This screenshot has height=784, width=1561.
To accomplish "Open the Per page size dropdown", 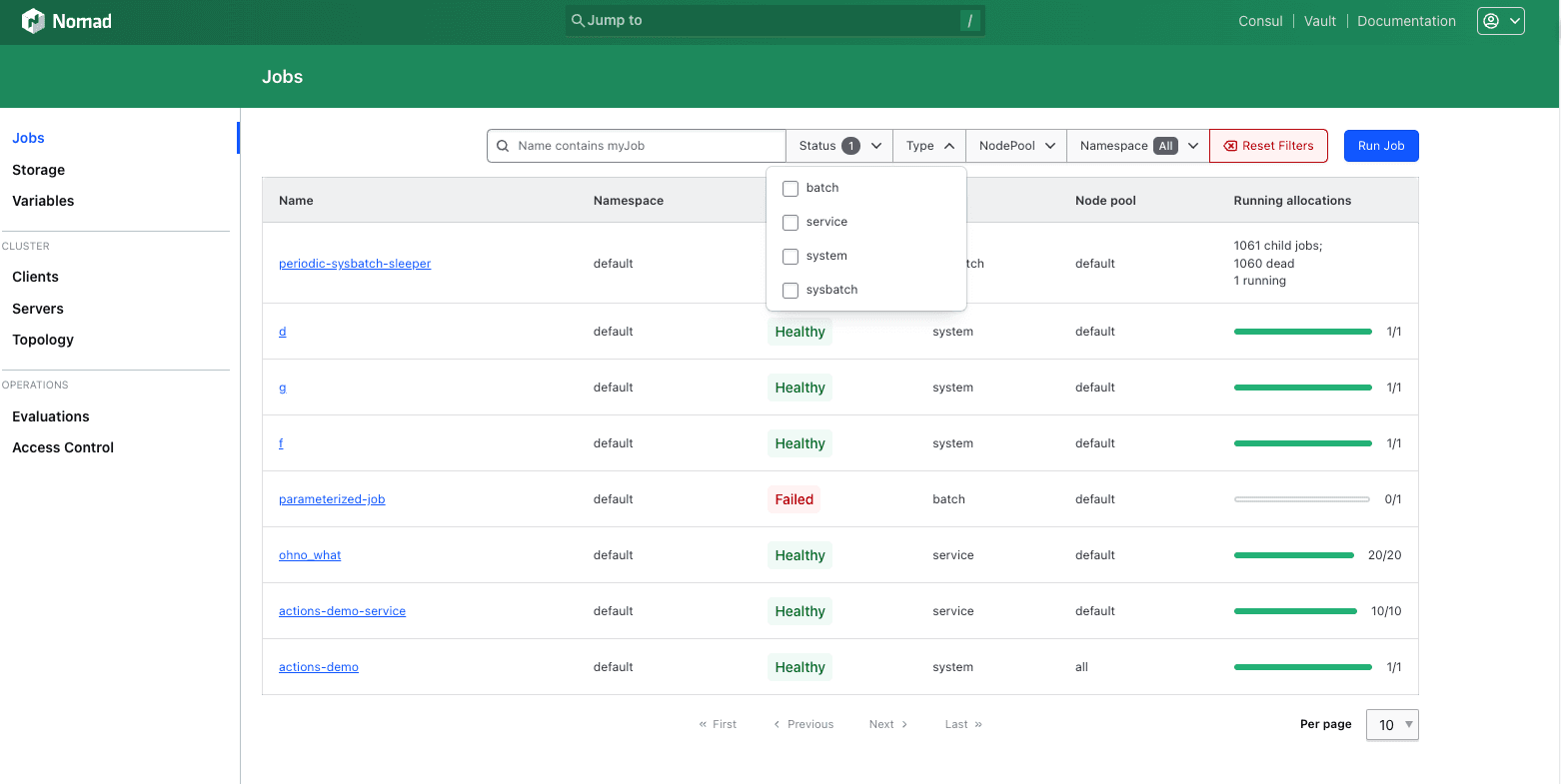I will click(1391, 725).
